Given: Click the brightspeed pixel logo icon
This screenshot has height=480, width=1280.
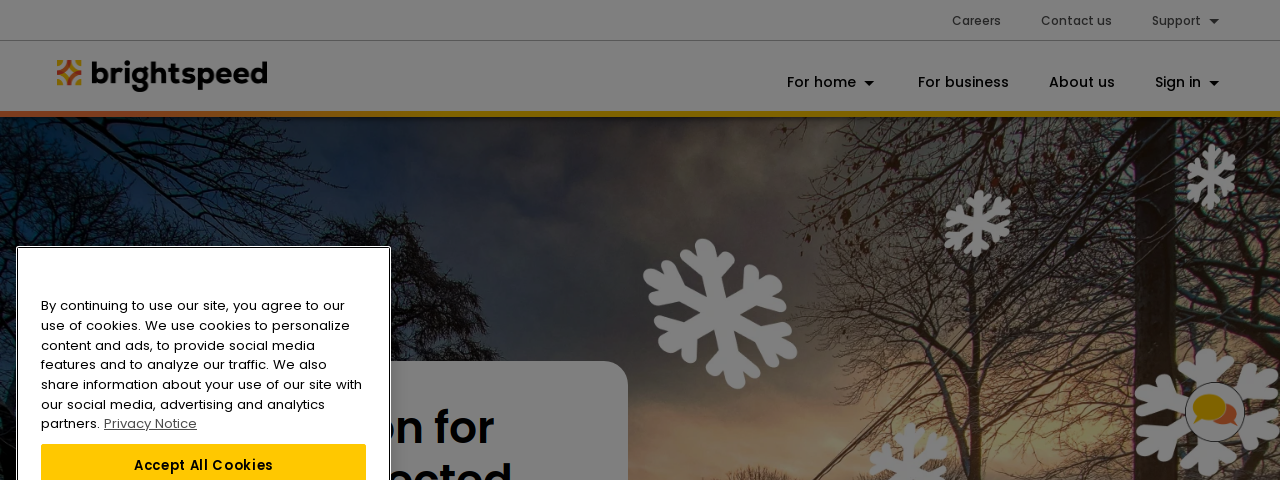Looking at the screenshot, I should pyautogui.click(x=69, y=74).
